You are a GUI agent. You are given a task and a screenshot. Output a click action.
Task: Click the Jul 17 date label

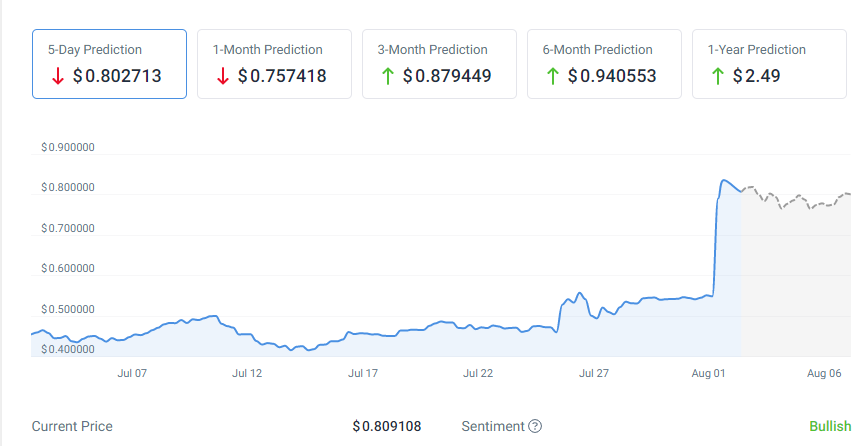tap(363, 373)
